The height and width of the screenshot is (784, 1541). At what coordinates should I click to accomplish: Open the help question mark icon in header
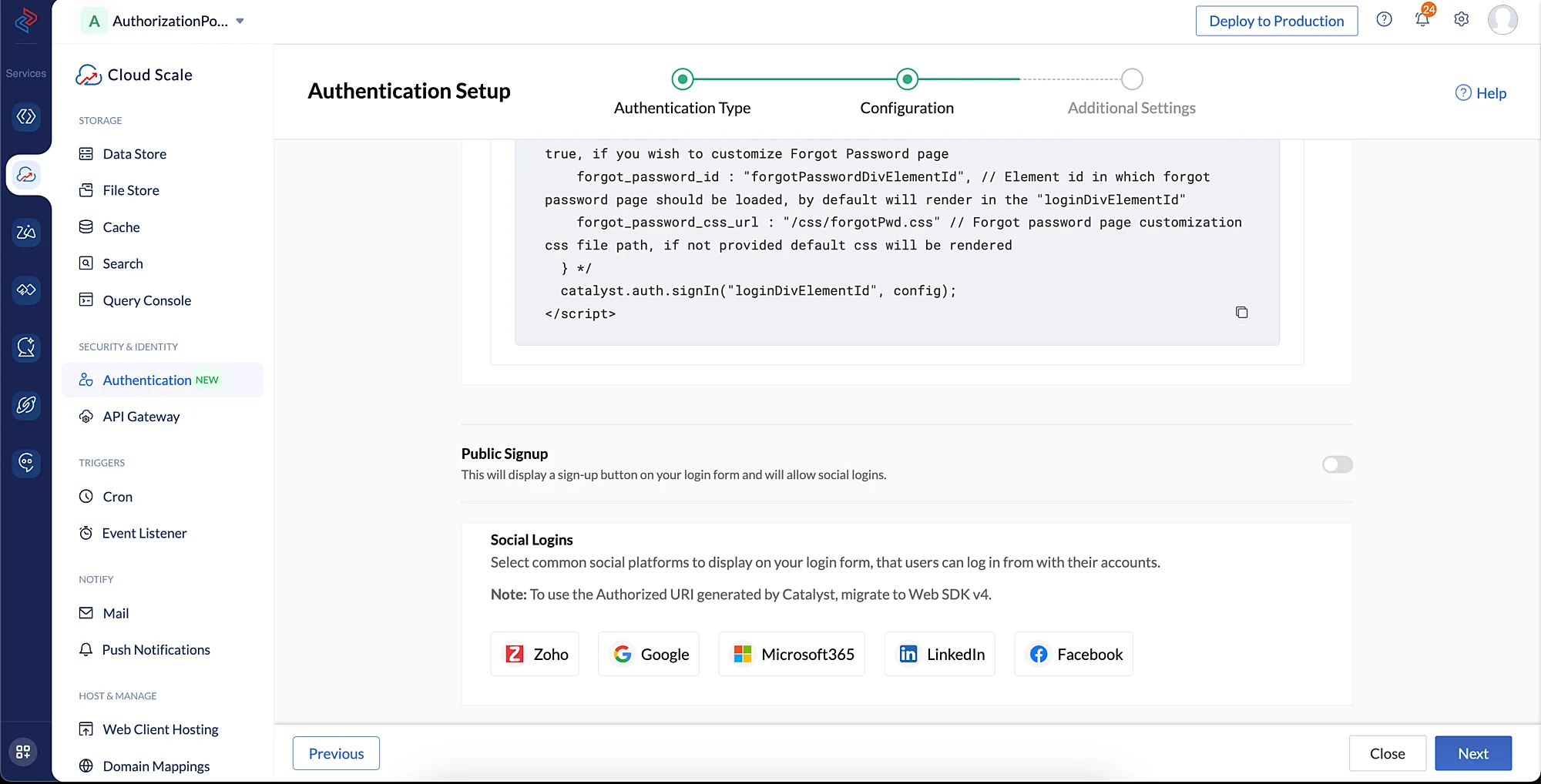[x=1384, y=20]
